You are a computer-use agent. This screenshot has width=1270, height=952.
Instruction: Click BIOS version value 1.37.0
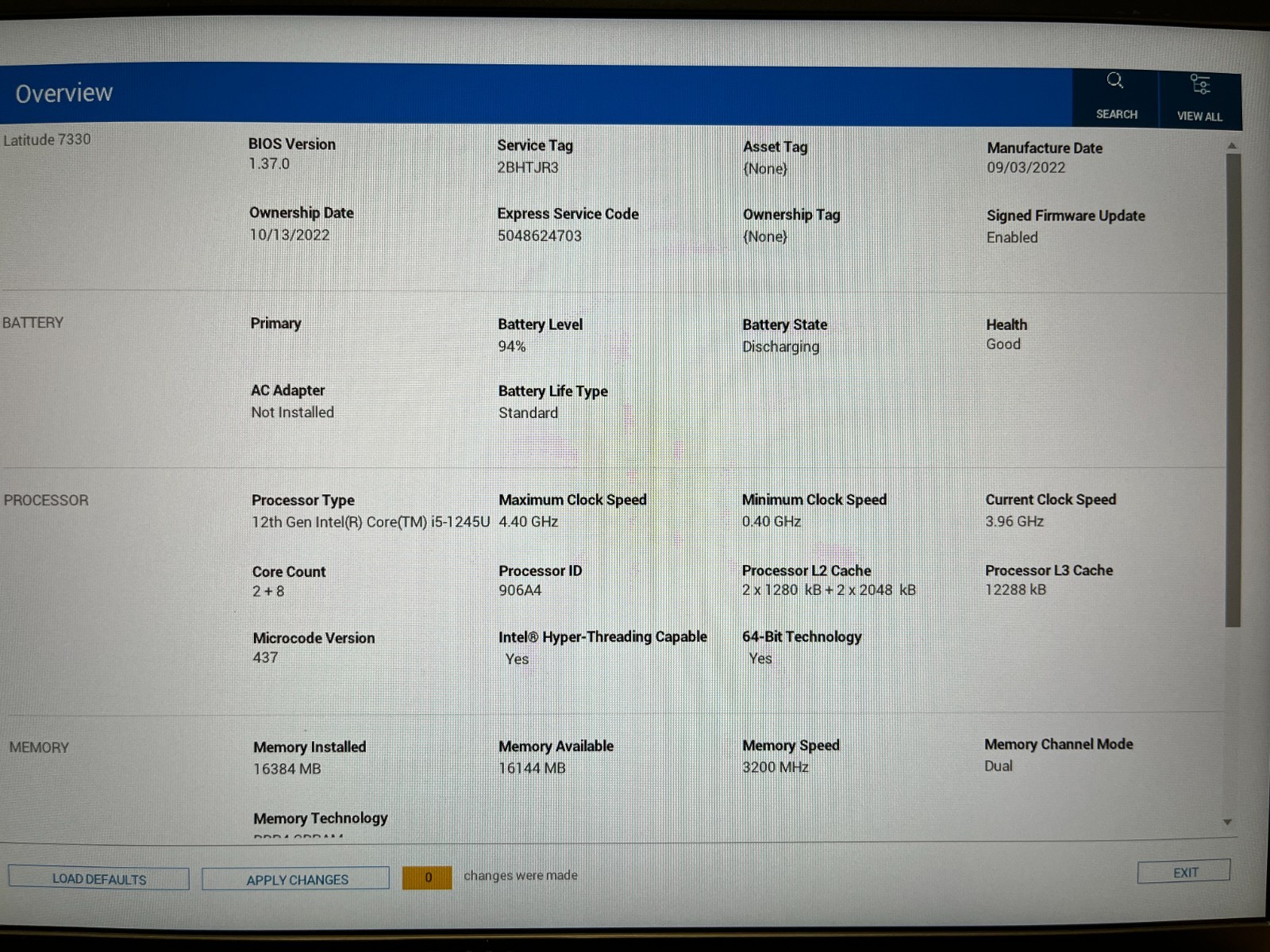[x=269, y=163]
